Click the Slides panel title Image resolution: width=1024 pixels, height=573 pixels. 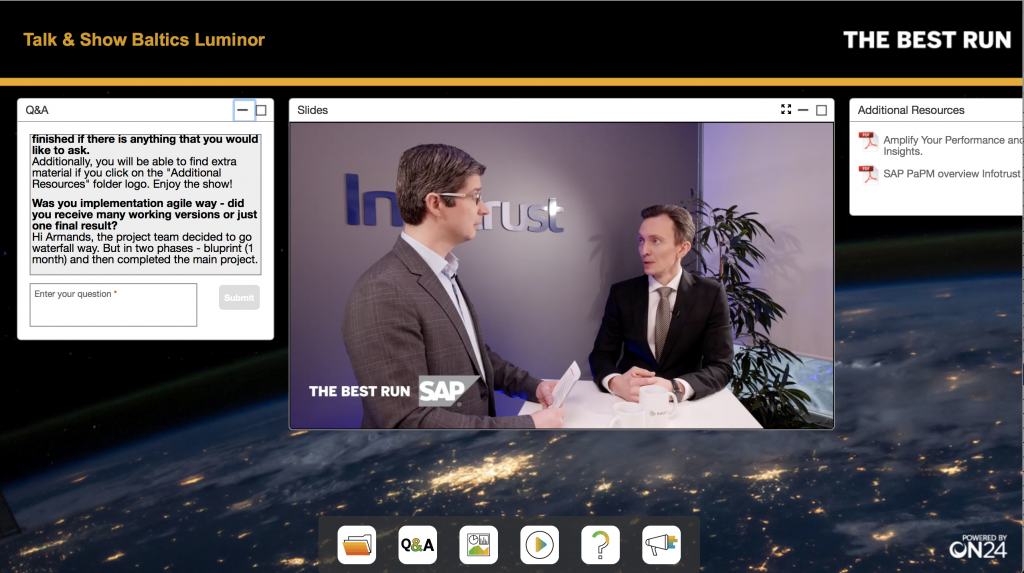[x=312, y=110]
